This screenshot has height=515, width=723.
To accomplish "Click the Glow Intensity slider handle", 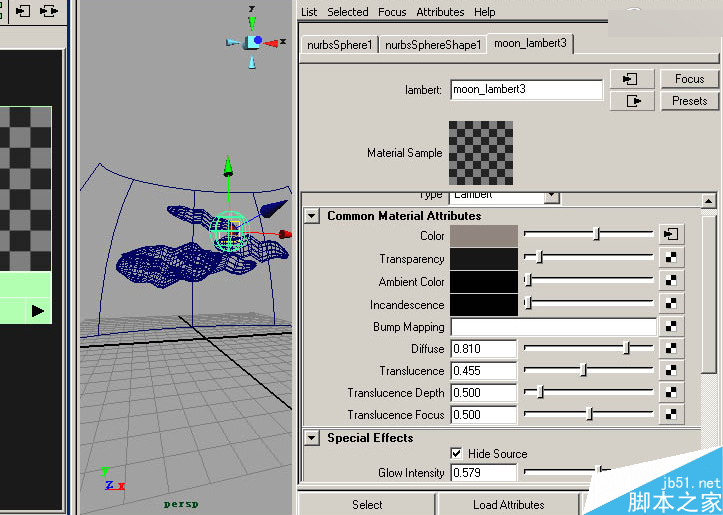I will 599,471.
